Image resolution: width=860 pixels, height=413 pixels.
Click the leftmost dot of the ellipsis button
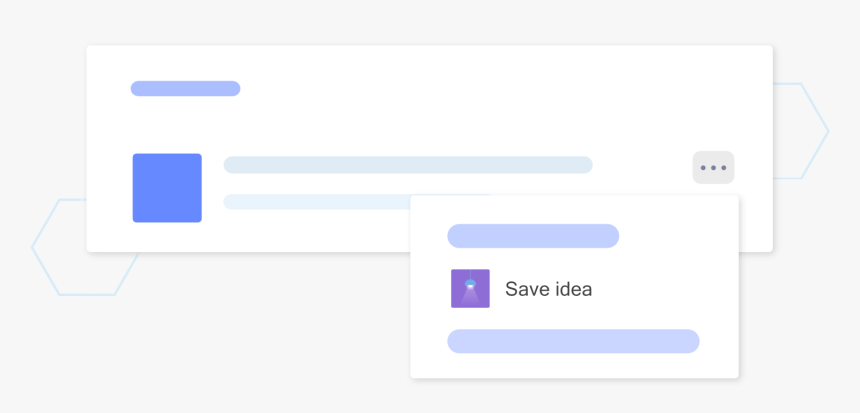coord(703,167)
